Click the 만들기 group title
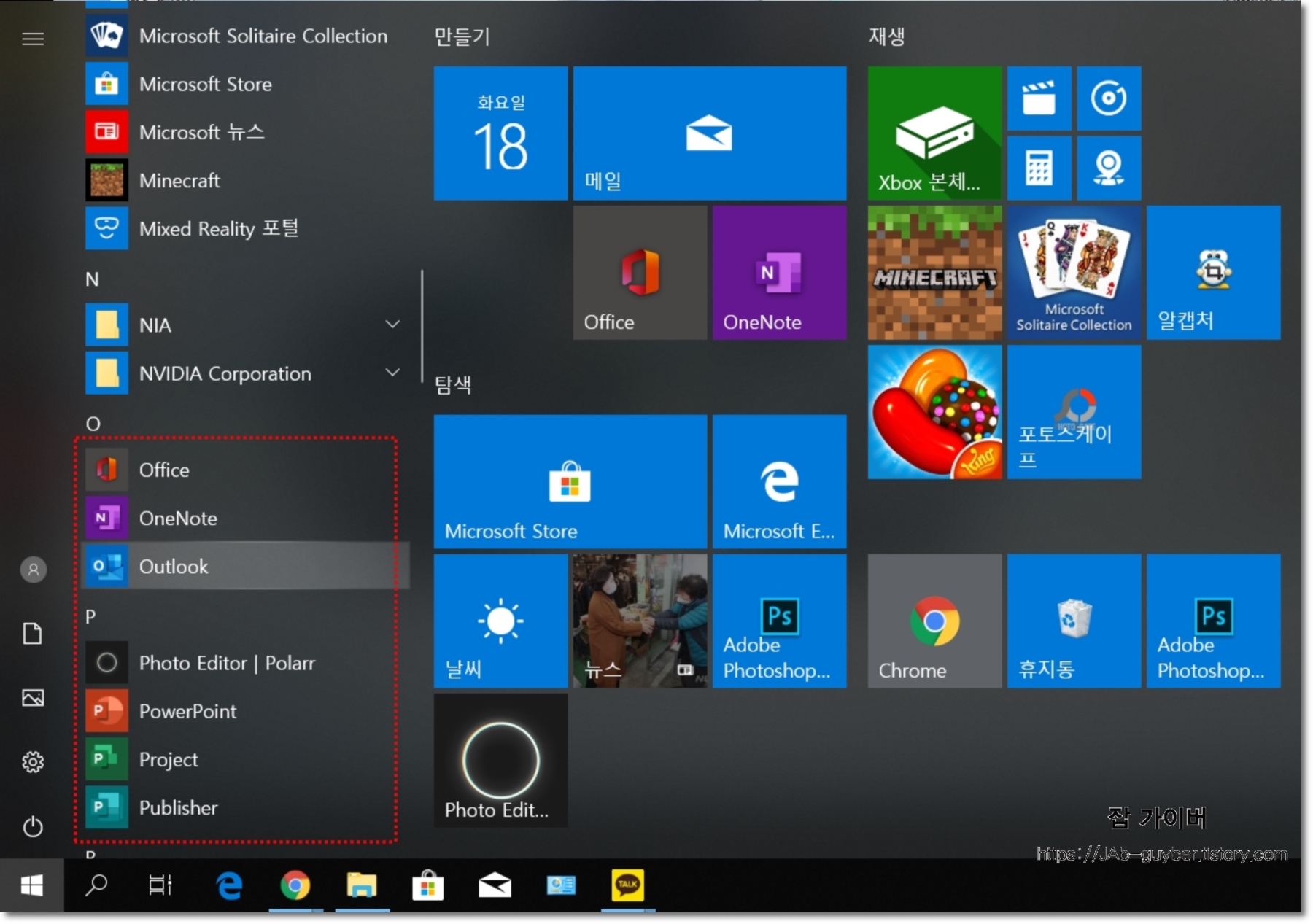1313x924 pixels. [462, 36]
